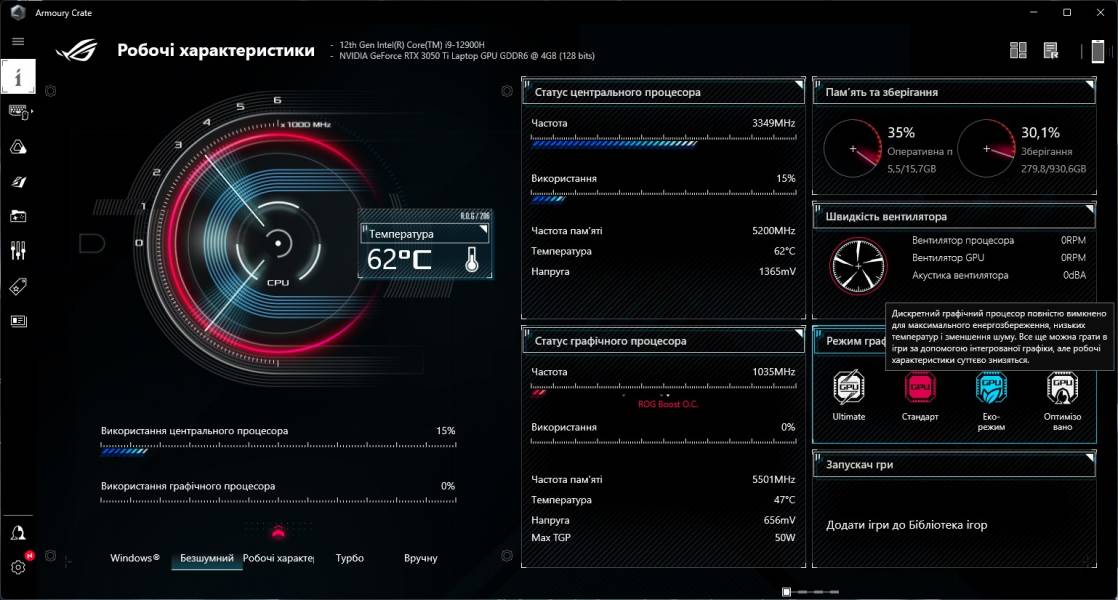Click round widget icon left of CPU status panel
This screenshot has width=1118, height=600.
507,91
